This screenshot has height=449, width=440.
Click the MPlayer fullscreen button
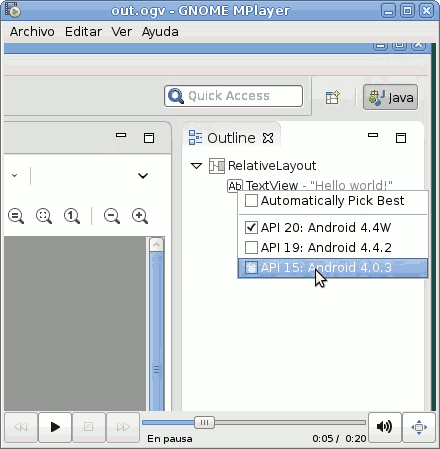tap(419, 427)
